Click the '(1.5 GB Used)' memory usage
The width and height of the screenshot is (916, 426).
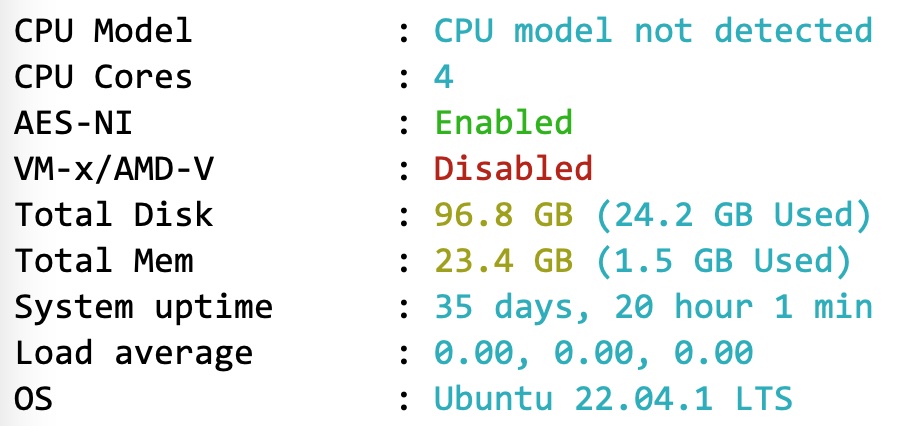(723, 261)
